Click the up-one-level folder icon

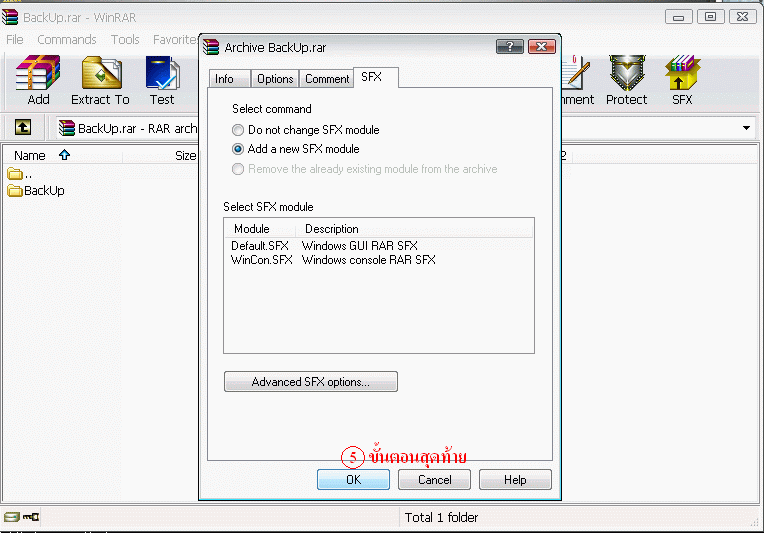(22, 128)
